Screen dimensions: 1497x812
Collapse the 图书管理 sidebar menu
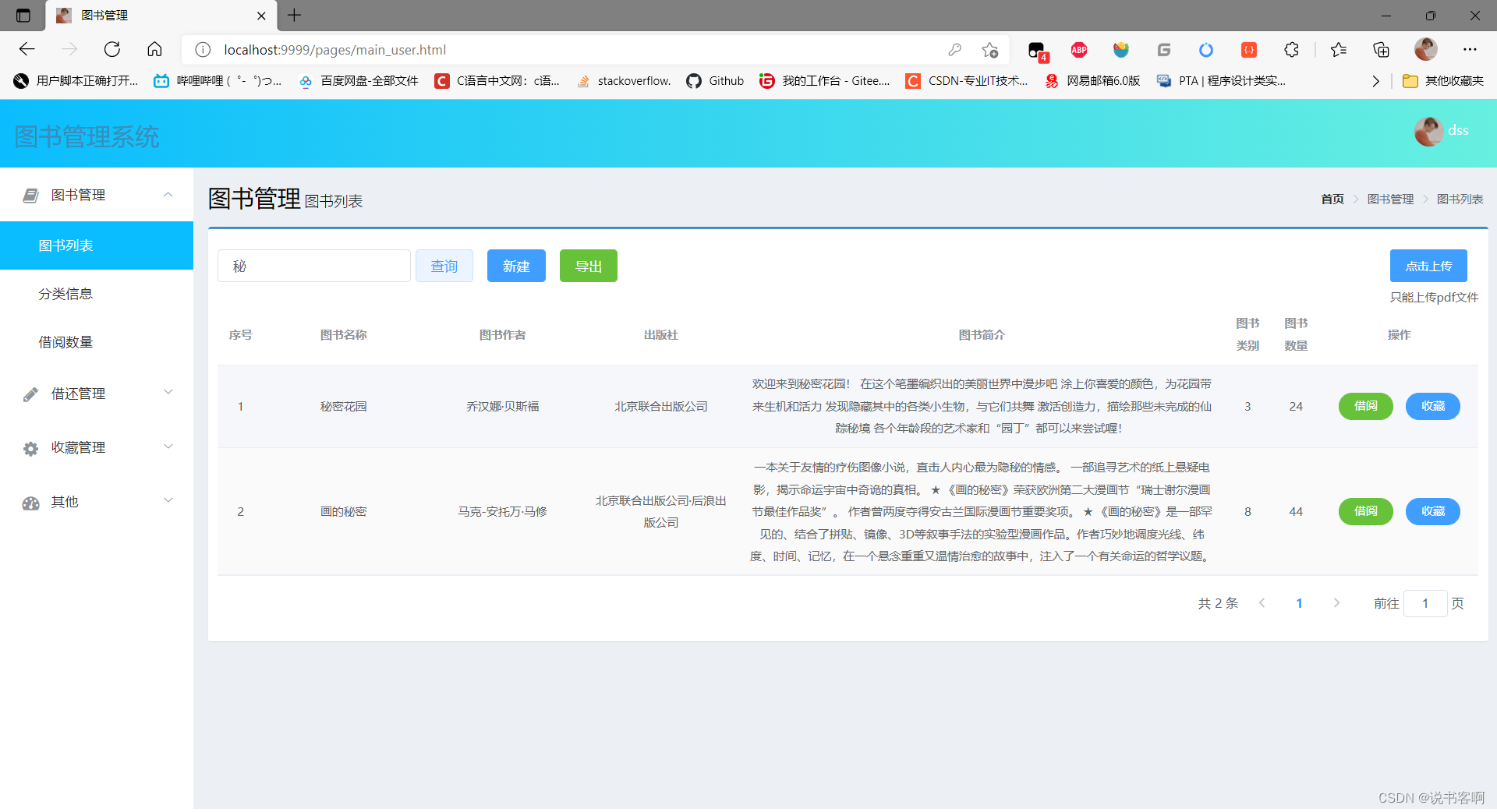click(97, 195)
